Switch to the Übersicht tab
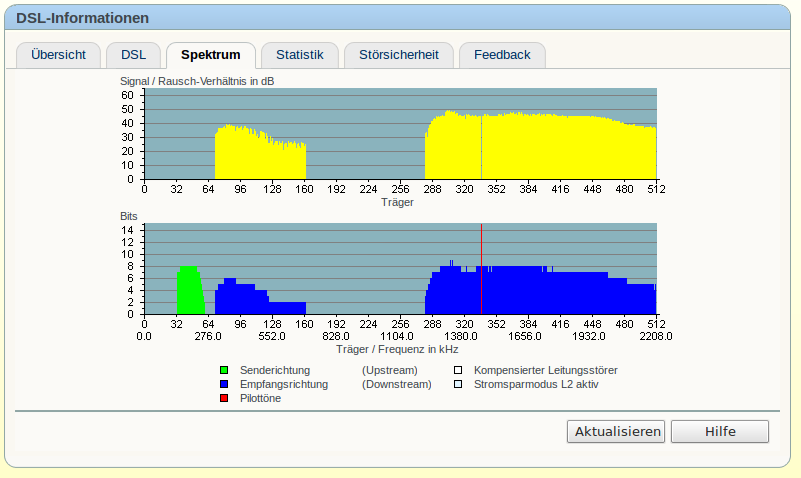Screen dimensions: 801x478 click(58, 55)
